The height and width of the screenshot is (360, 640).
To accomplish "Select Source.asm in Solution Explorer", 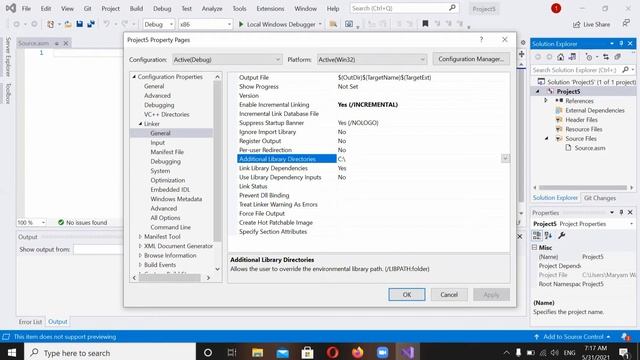I will tap(590, 148).
